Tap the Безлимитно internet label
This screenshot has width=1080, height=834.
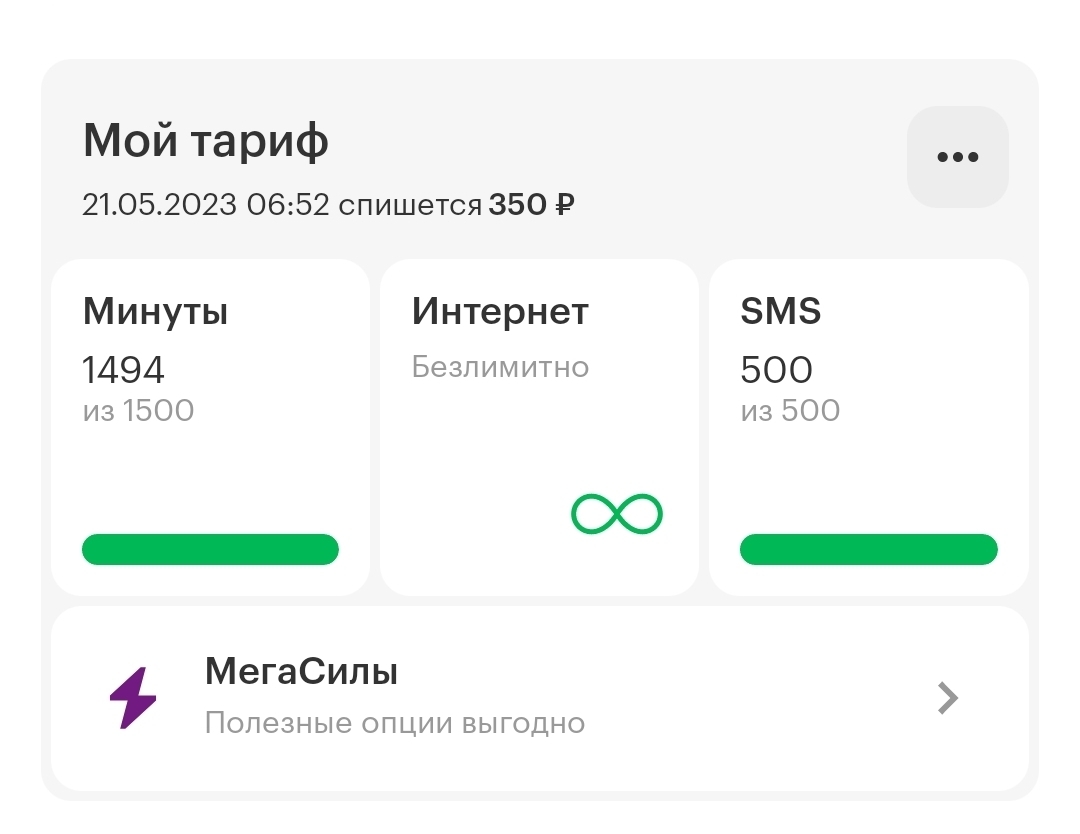[x=500, y=367]
